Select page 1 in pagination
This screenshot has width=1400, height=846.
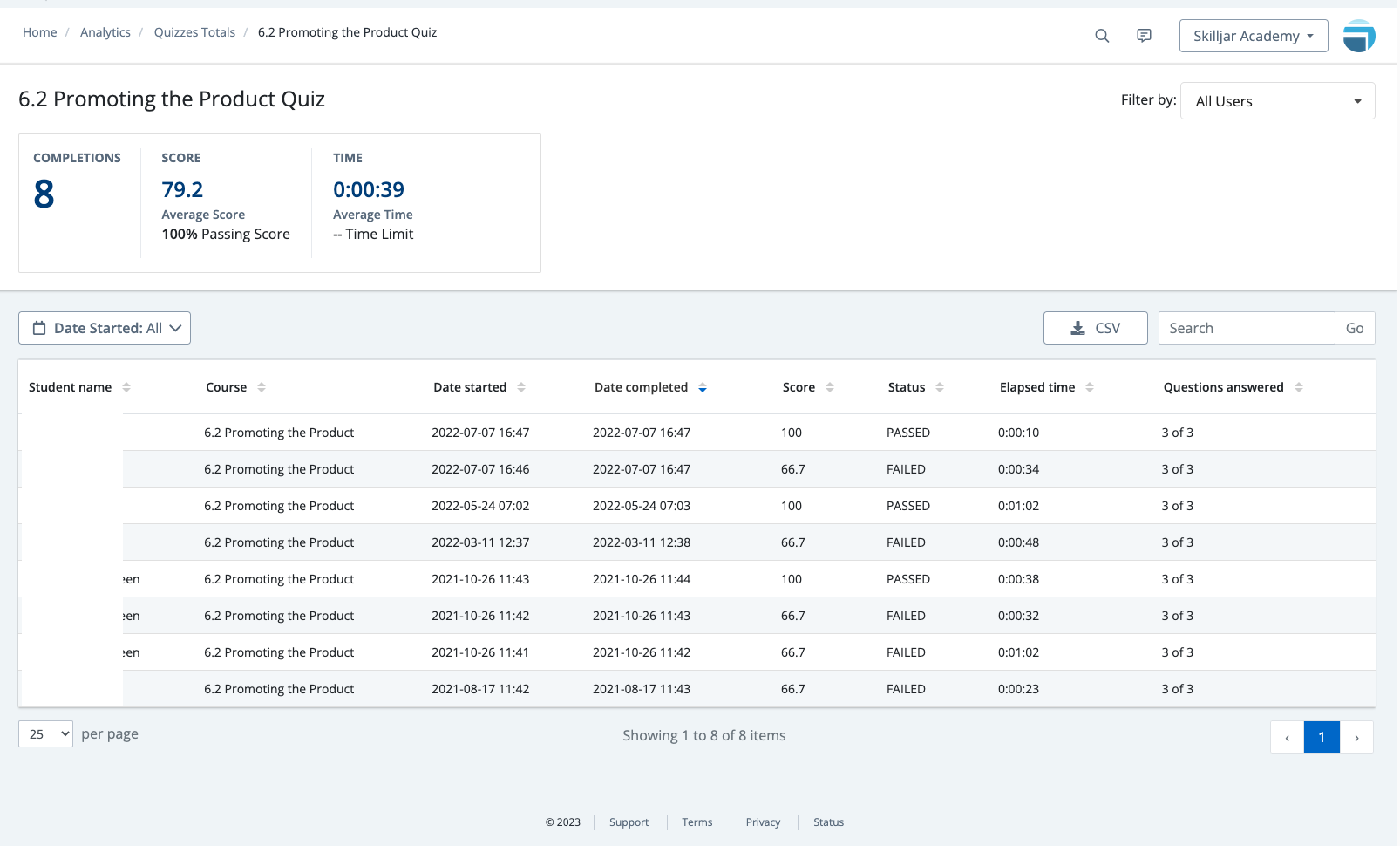click(x=1322, y=737)
